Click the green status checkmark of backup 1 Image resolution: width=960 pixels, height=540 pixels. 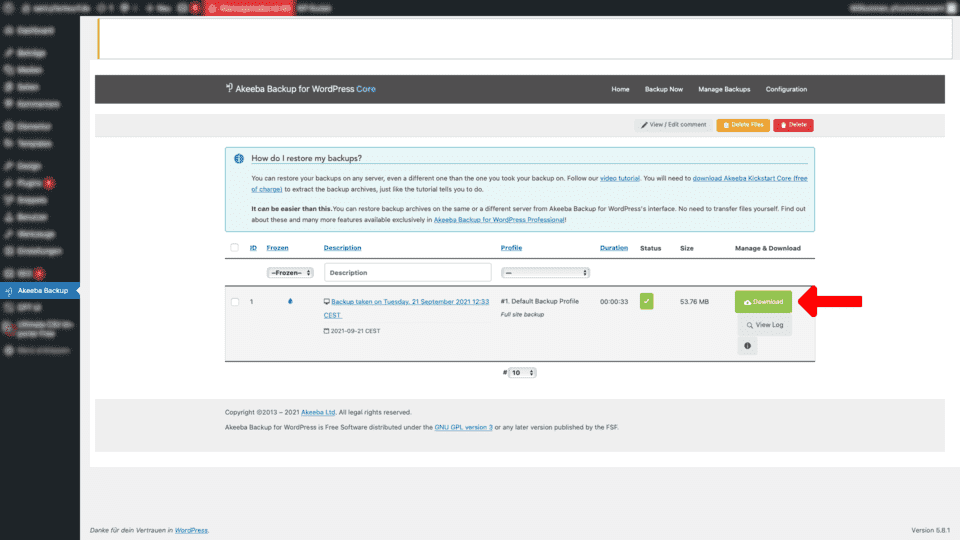tap(647, 301)
